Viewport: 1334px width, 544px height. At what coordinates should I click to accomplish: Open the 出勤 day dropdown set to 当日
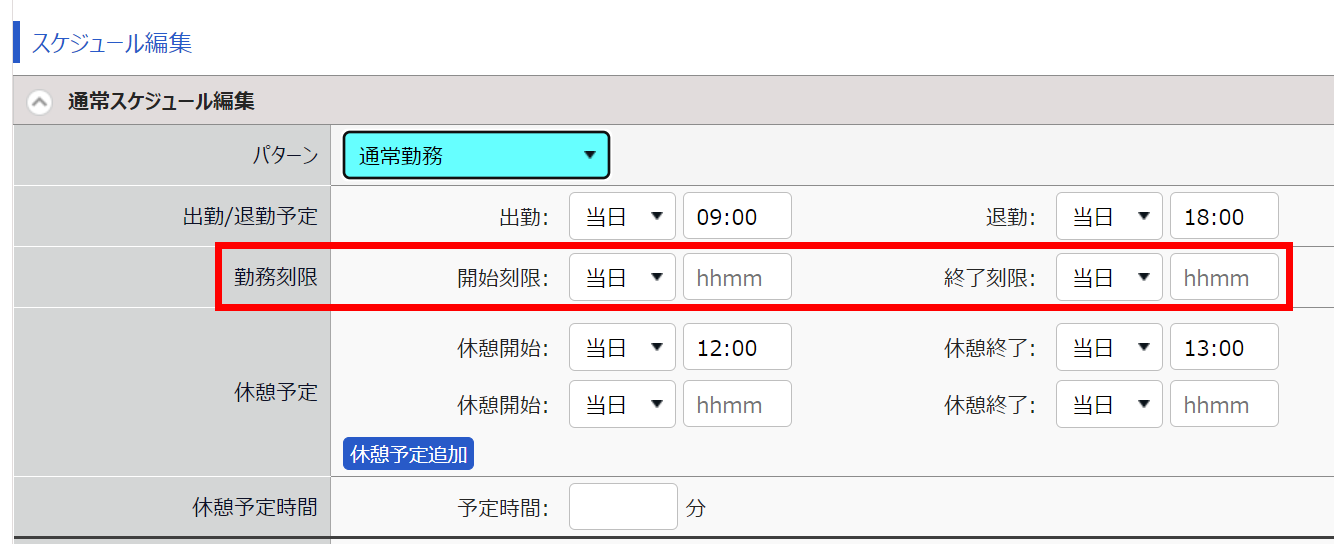click(623, 216)
